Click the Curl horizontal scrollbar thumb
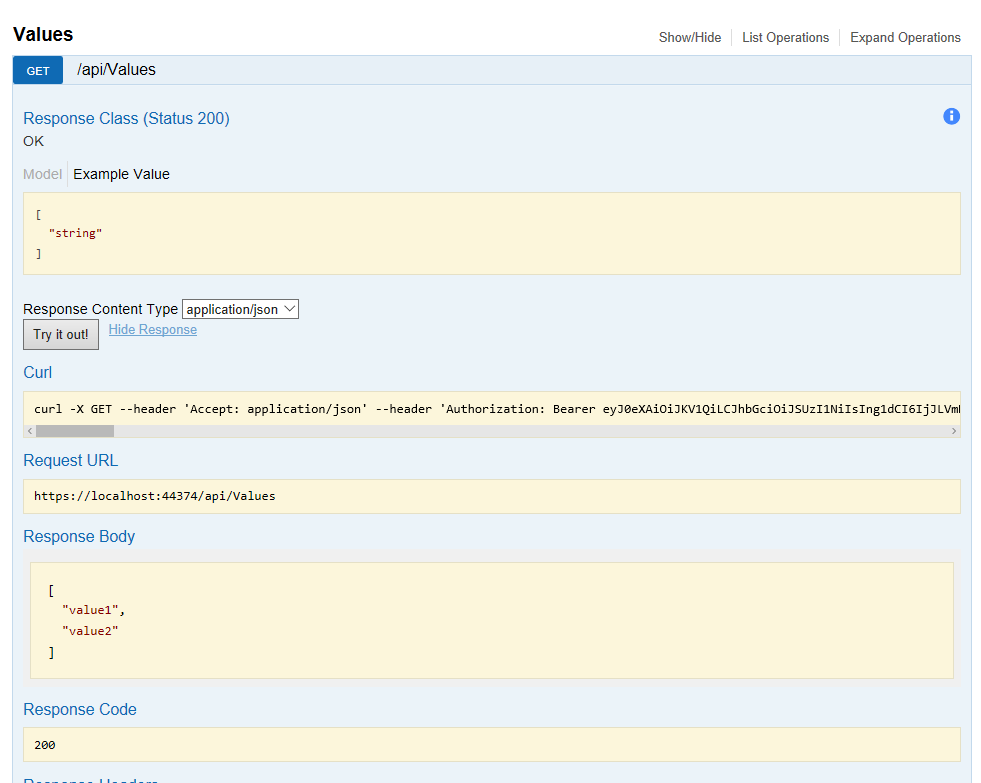 (x=75, y=431)
